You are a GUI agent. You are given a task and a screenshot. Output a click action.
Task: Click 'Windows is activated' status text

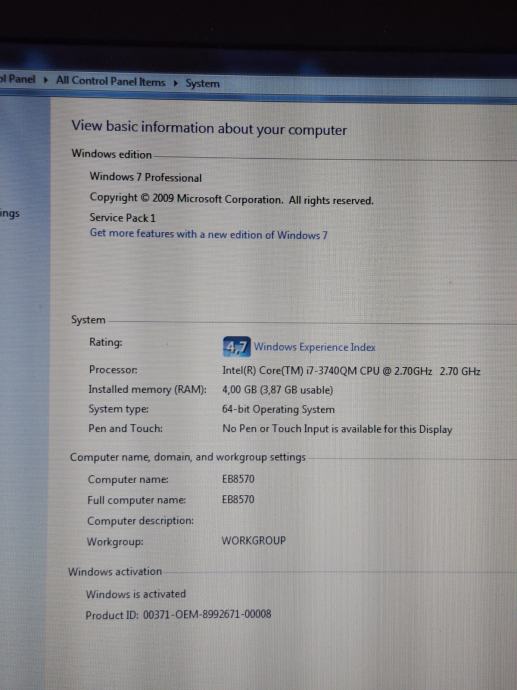tap(136, 594)
